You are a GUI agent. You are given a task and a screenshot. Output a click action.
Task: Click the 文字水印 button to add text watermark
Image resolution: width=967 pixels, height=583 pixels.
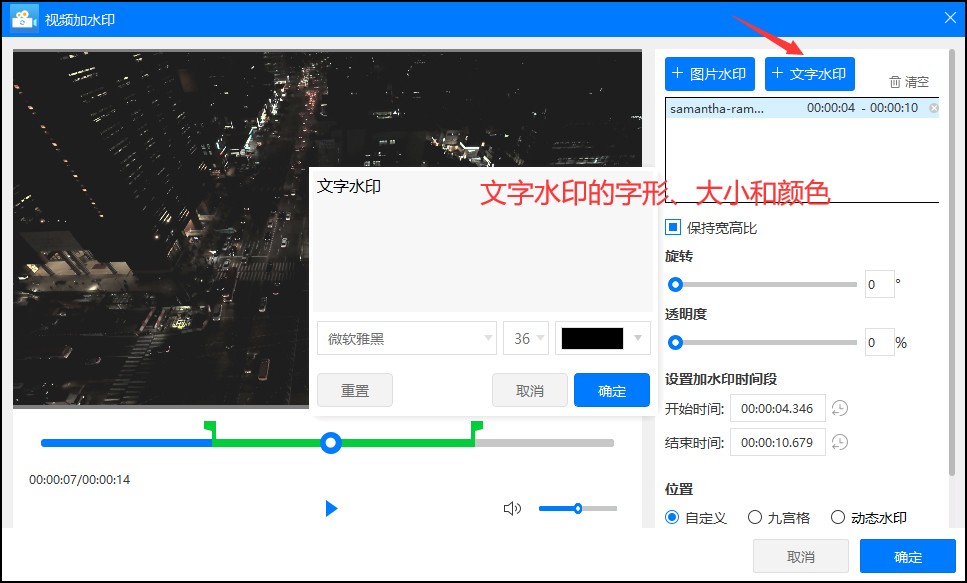coord(810,73)
